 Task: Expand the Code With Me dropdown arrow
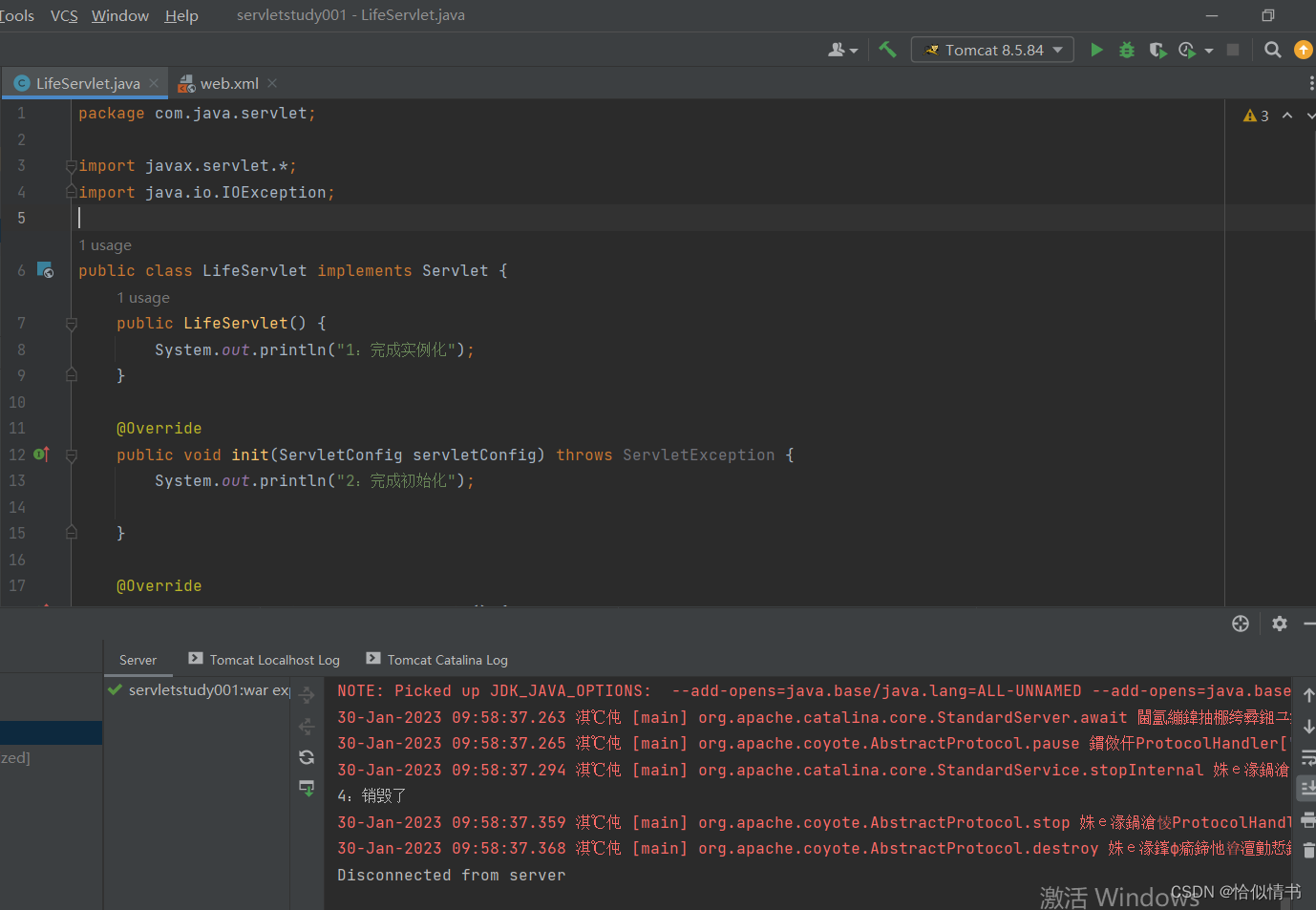(854, 51)
